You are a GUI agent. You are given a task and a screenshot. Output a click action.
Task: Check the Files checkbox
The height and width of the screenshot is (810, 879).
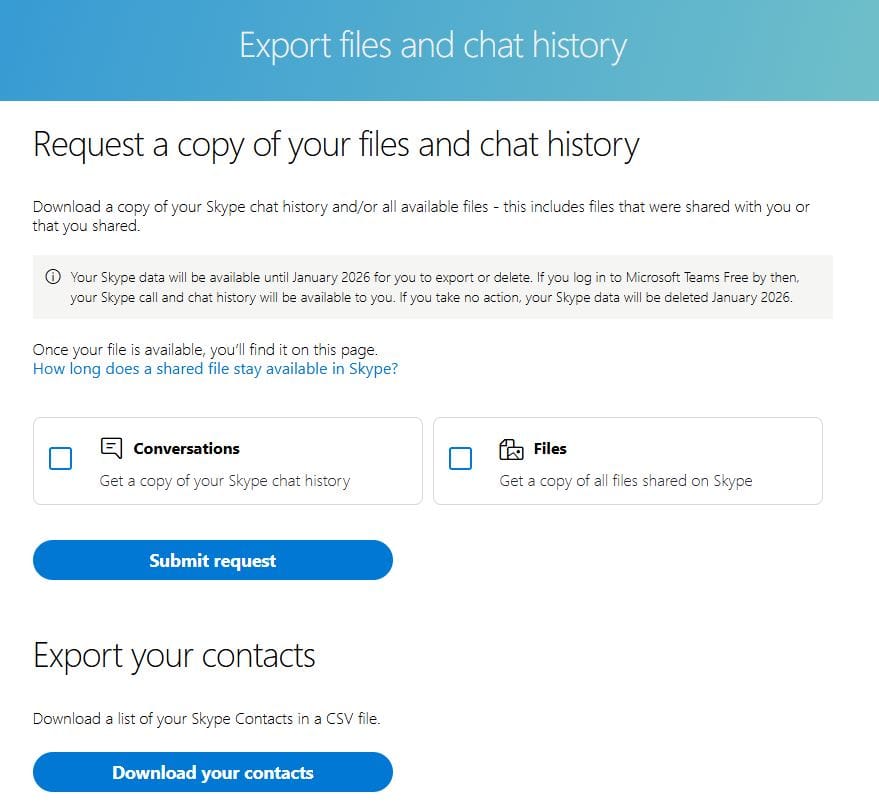[x=460, y=458]
